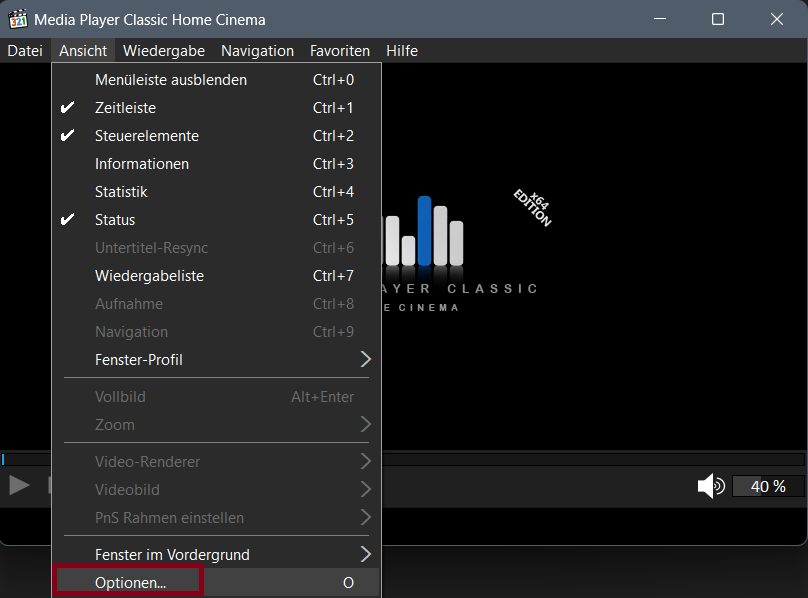Uncheck the Status entry
Image resolution: width=808 pixels, height=598 pixels.
click(216, 220)
